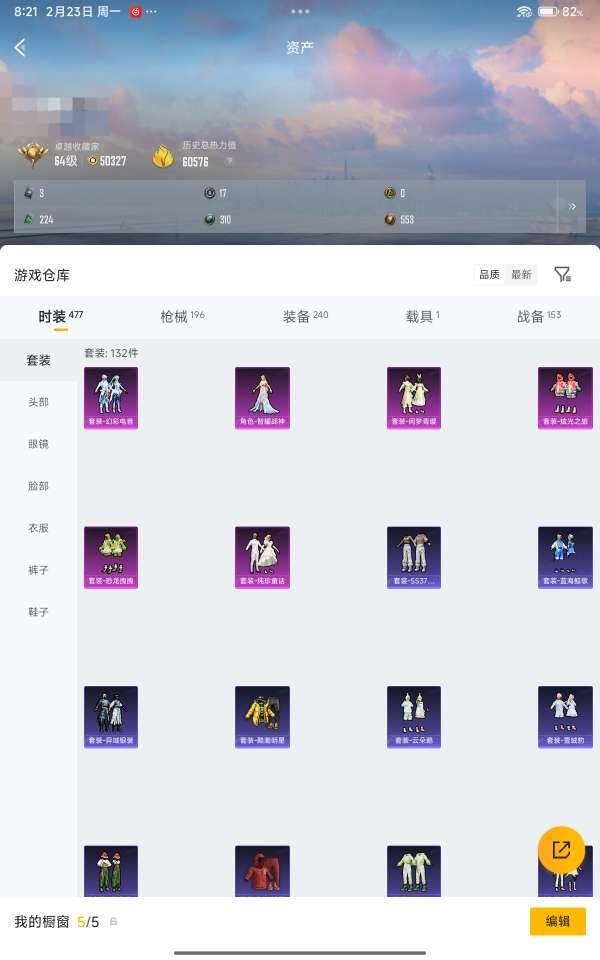
Task: Tap the 游戏仓库 heading
Action: pyautogui.click(x=42, y=275)
